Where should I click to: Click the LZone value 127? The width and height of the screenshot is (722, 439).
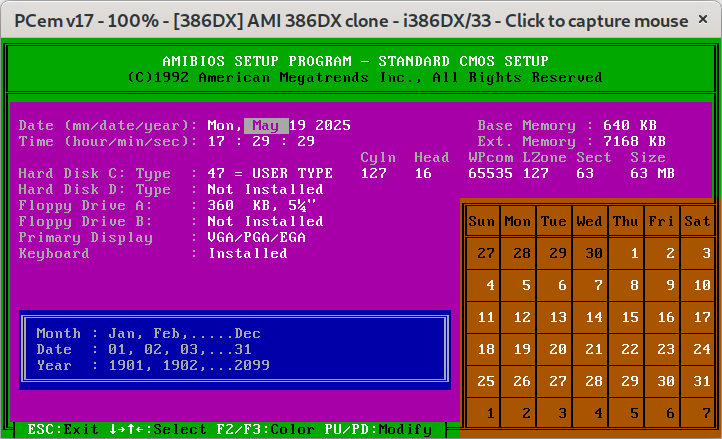click(536, 174)
